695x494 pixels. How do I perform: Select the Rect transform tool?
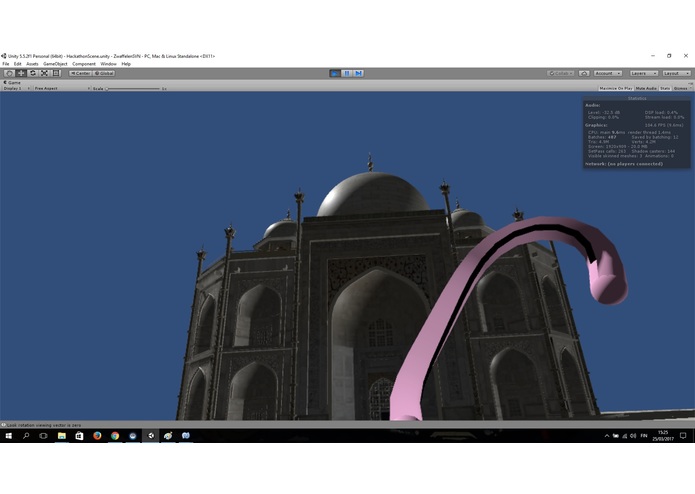click(x=56, y=73)
